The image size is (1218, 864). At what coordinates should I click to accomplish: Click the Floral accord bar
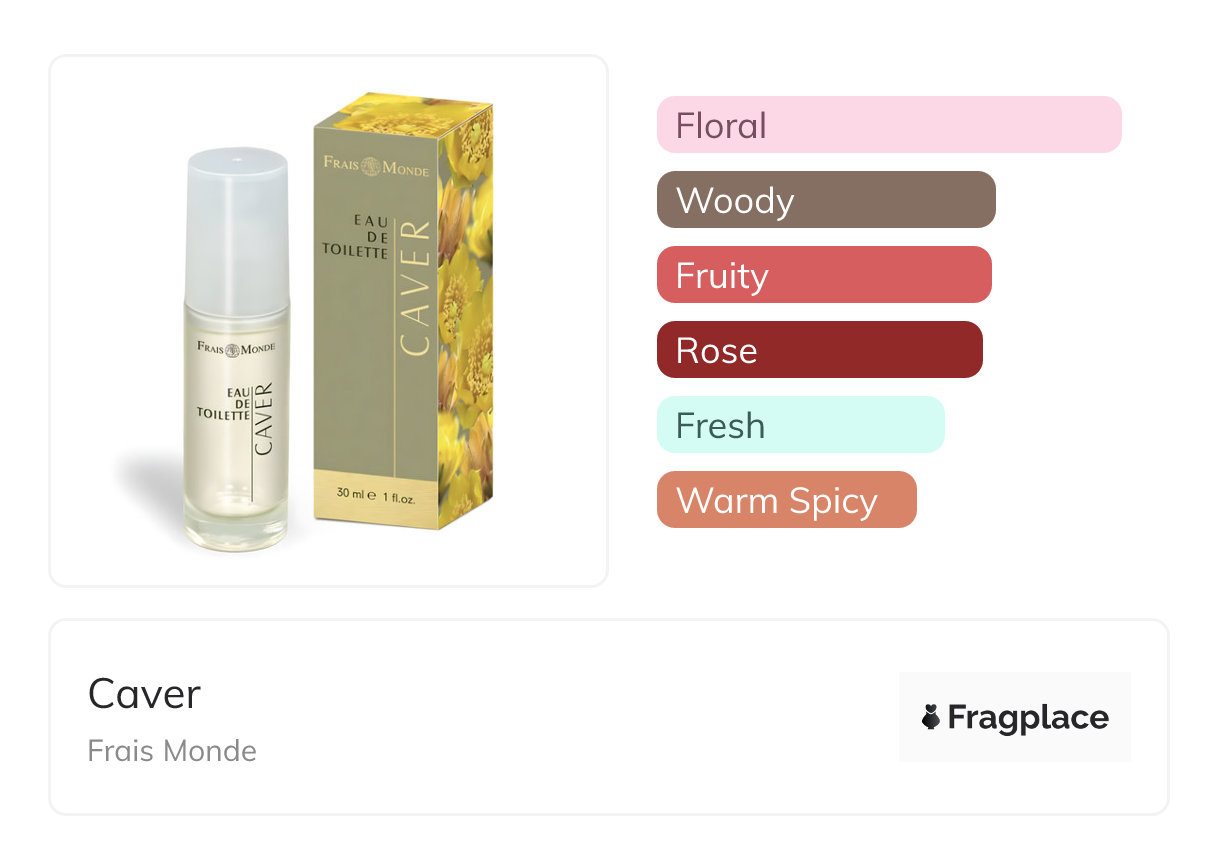pyautogui.click(x=889, y=125)
